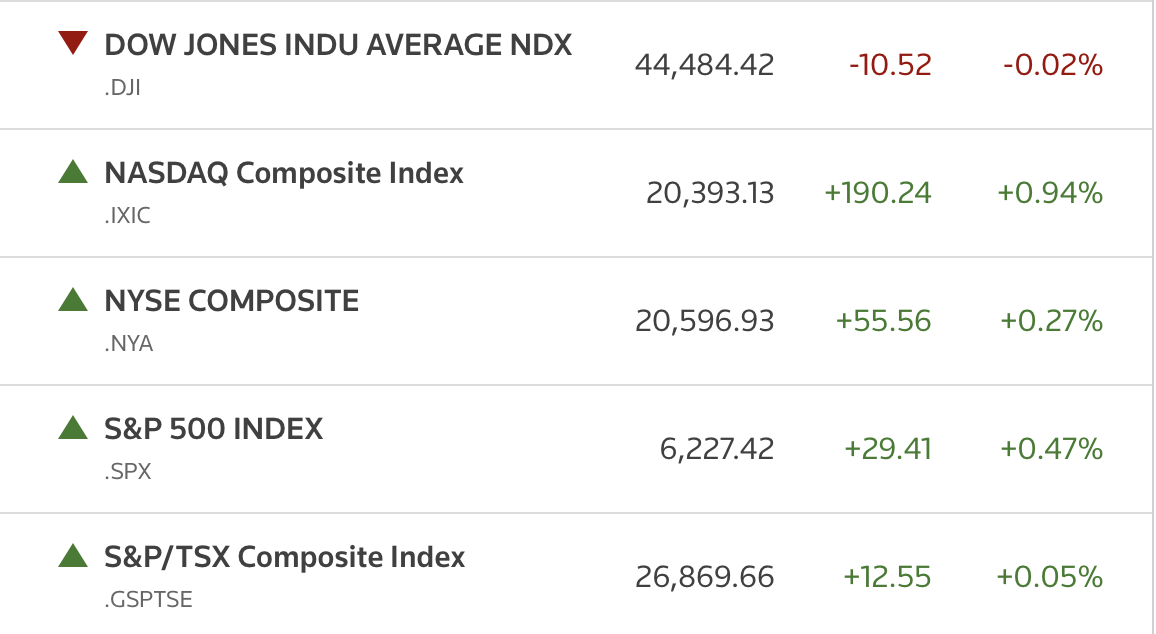The height and width of the screenshot is (634, 1156).
Task: Click the .IXIC ticker symbol
Action: 127,215
